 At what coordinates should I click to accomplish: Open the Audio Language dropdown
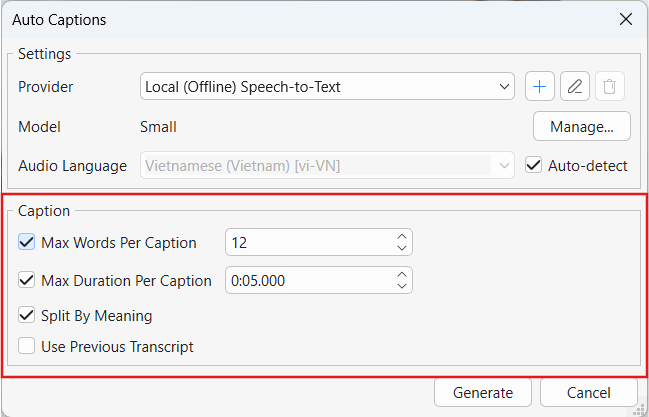click(x=327, y=166)
